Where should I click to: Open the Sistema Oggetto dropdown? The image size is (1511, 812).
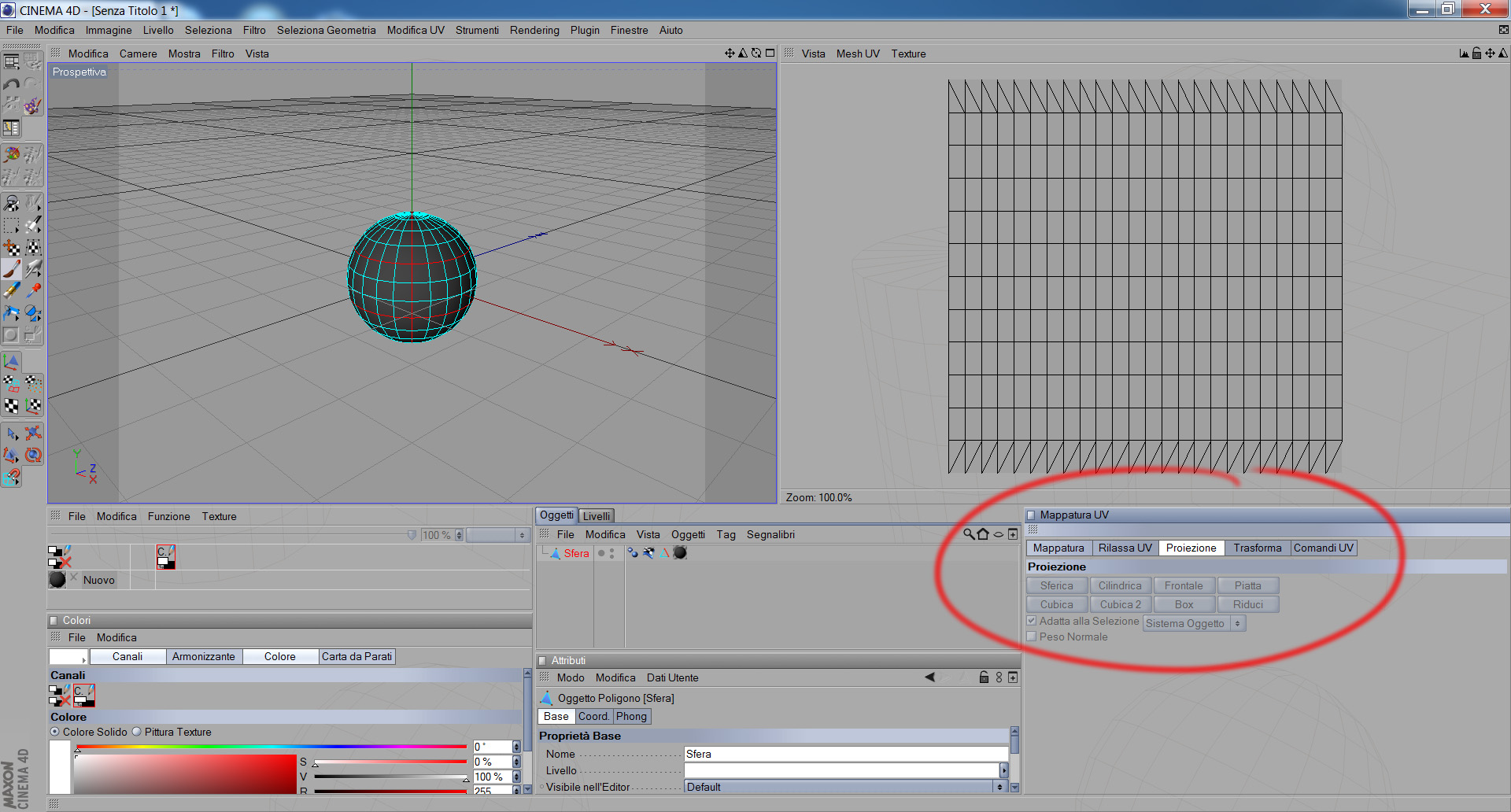tap(1195, 623)
